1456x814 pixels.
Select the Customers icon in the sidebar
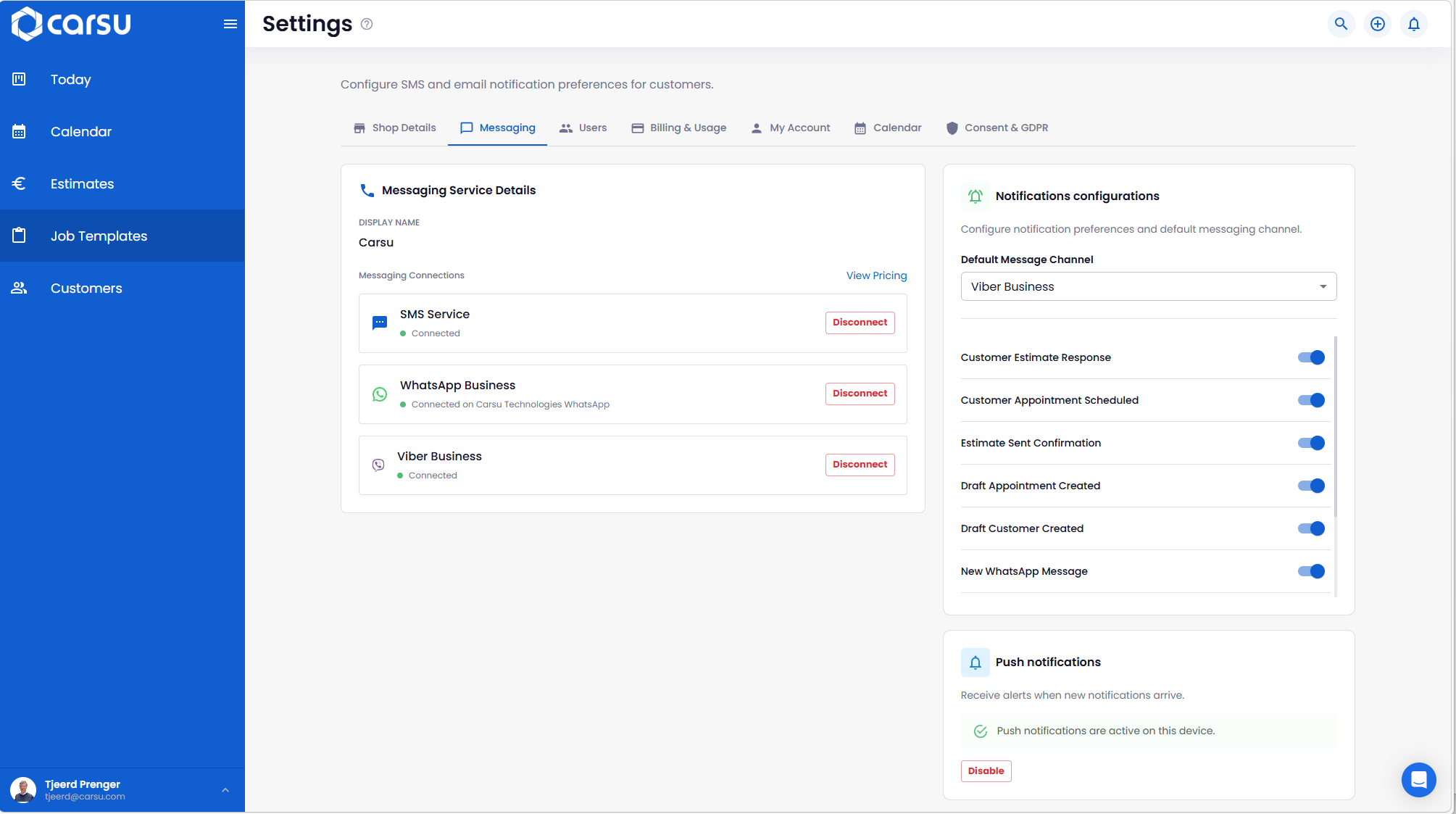point(19,288)
